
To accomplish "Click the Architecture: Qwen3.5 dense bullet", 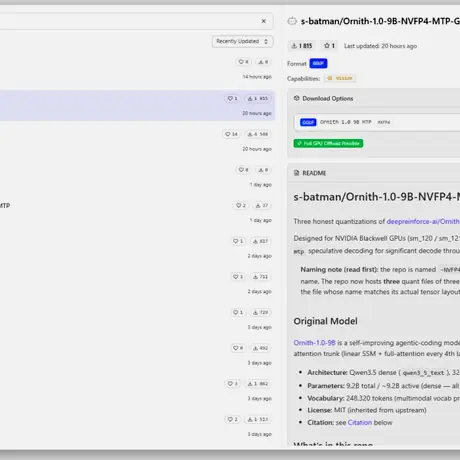I will pos(383,372).
